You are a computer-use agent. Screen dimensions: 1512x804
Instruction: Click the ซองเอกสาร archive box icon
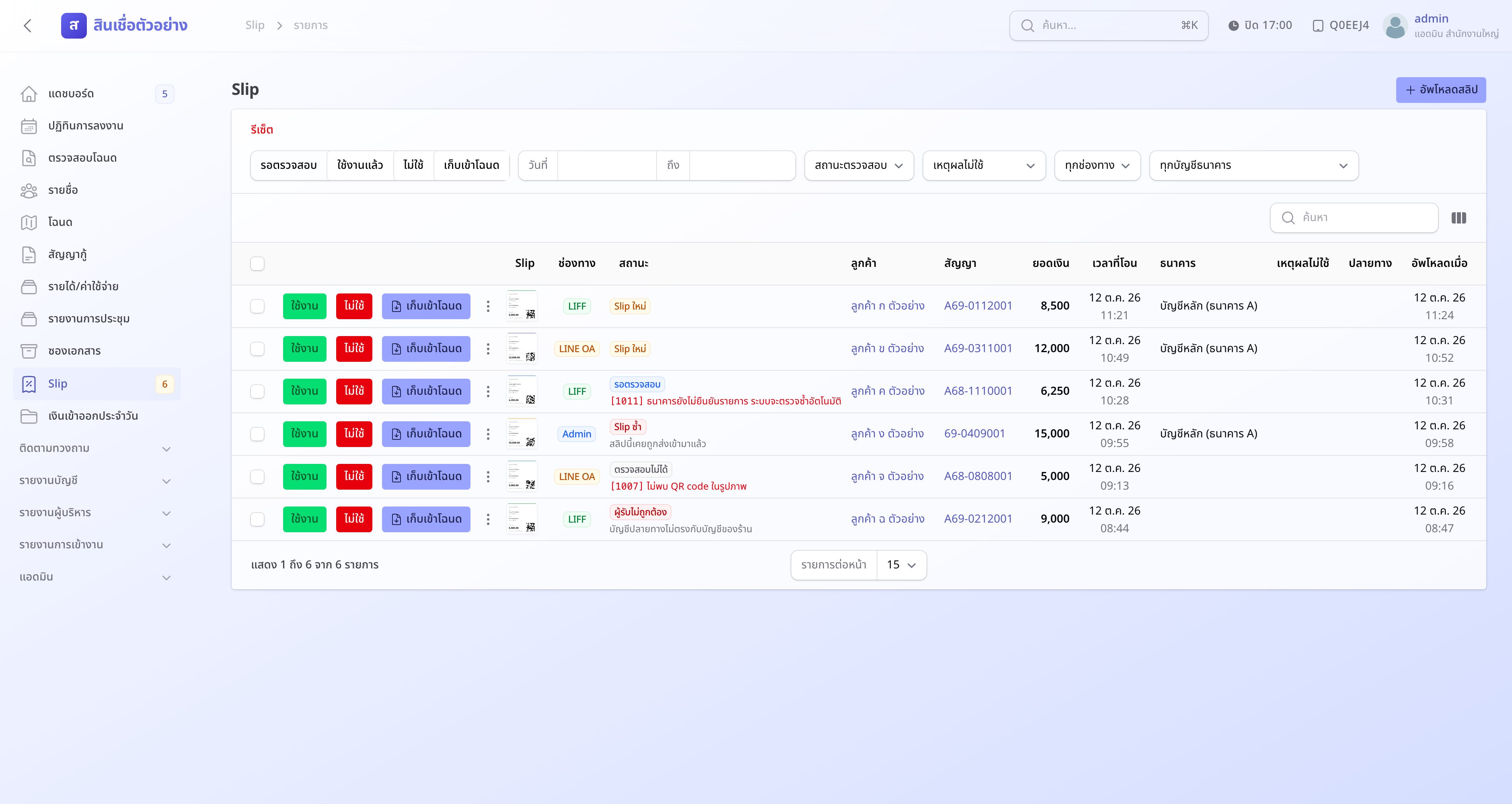coord(29,351)
